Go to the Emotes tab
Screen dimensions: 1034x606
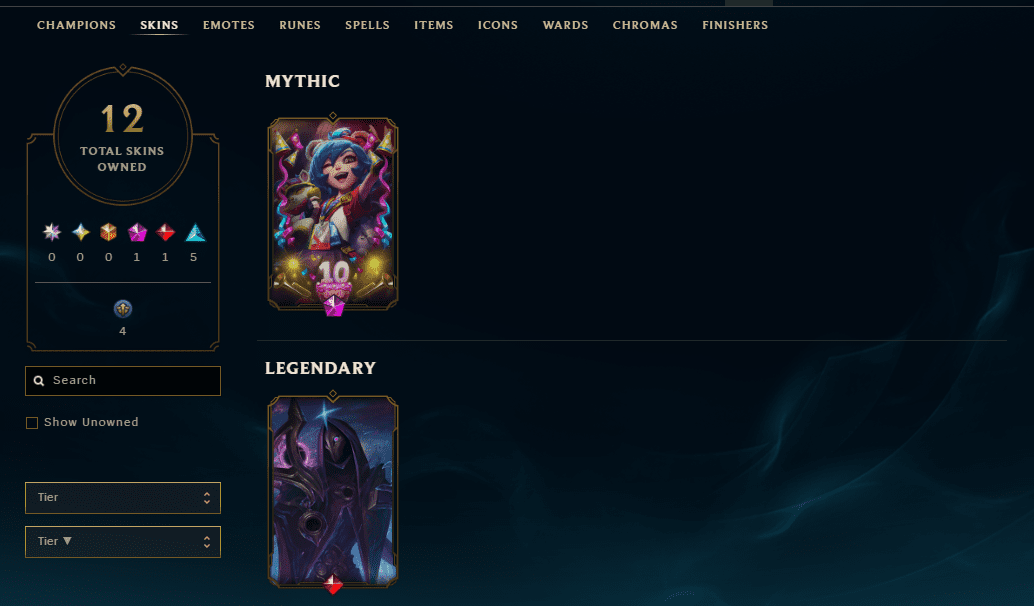229,25
